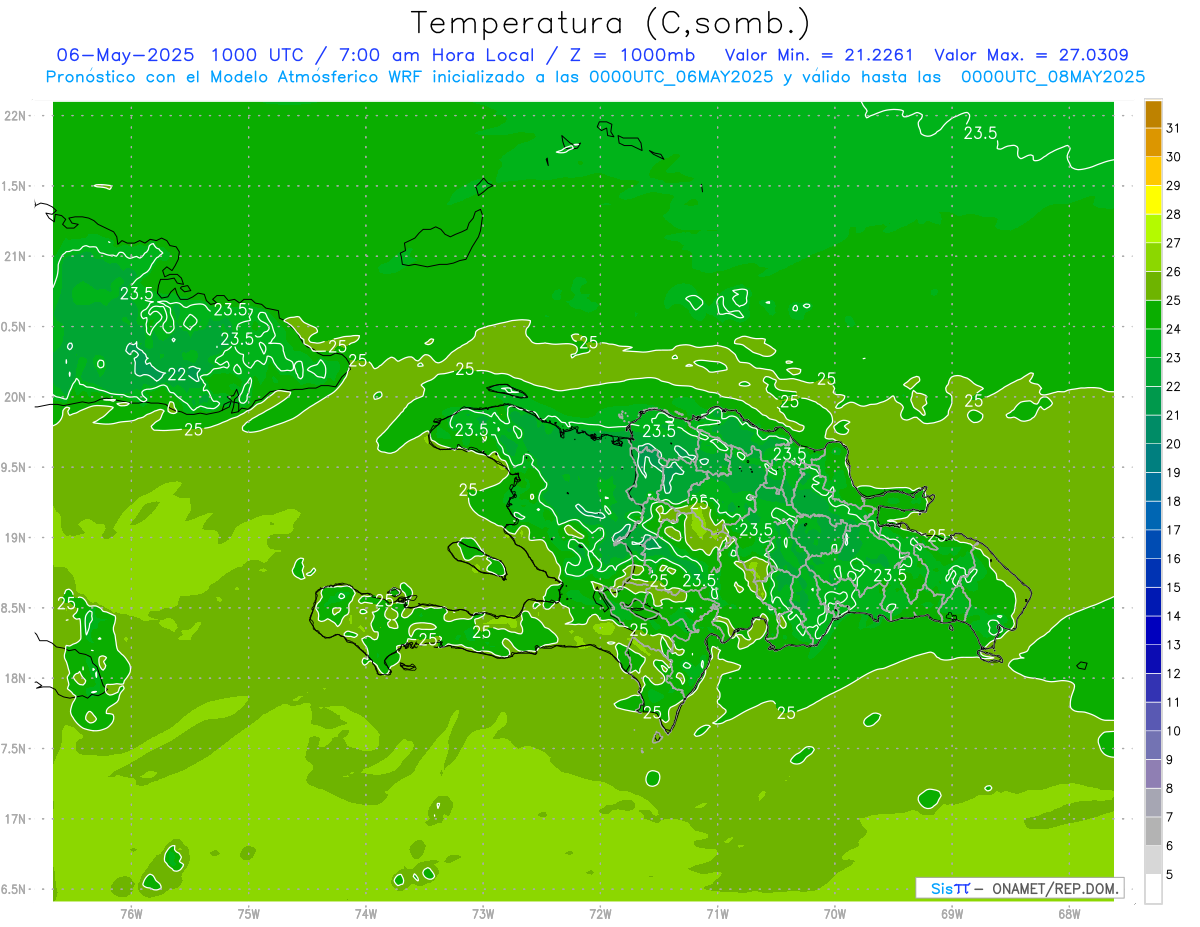The image size is (1200, 927).
Task: Click the "20" color bar label
Action: click(1174, 444)
